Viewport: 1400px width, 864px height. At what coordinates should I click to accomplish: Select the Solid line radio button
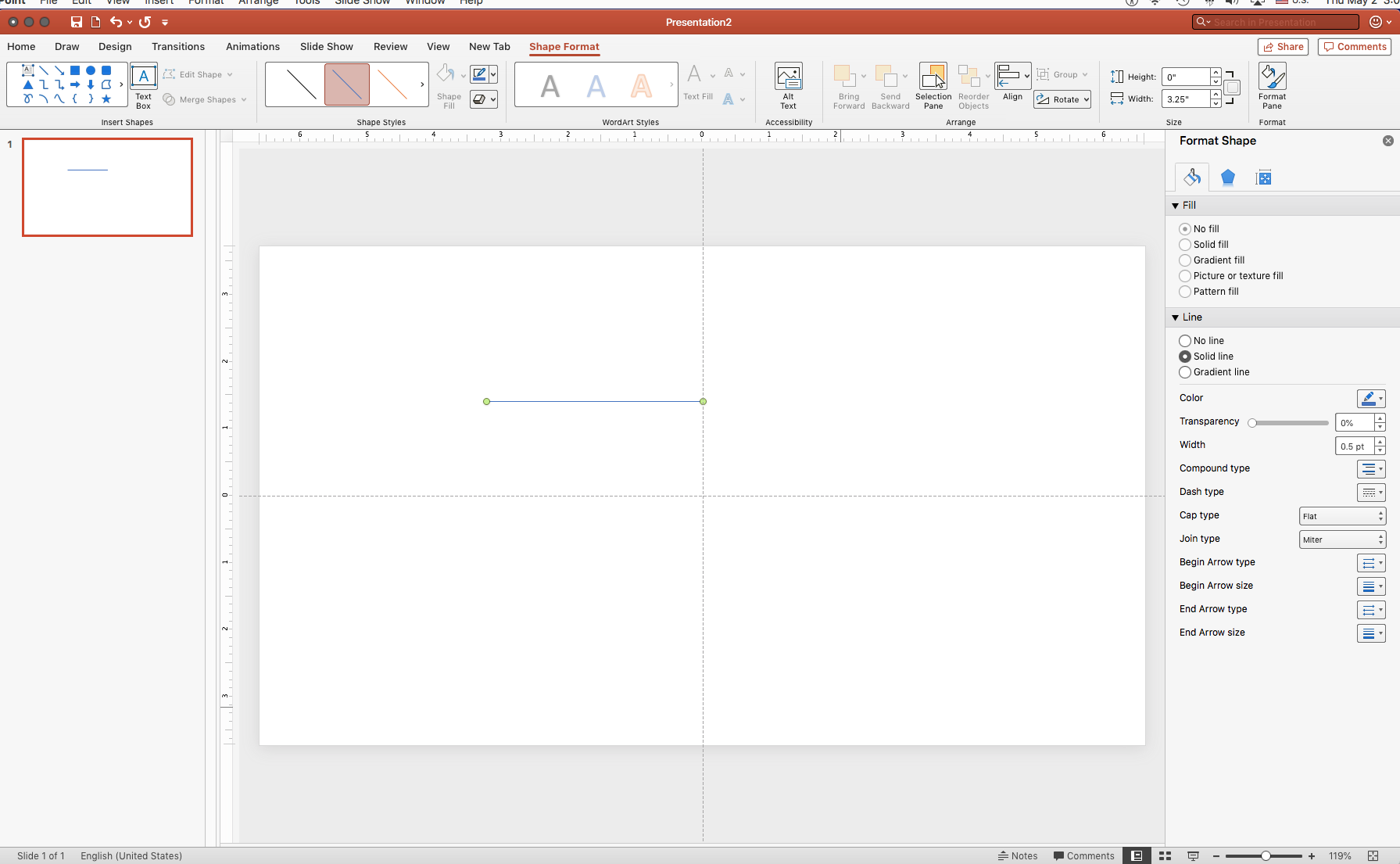(1185, 357)
